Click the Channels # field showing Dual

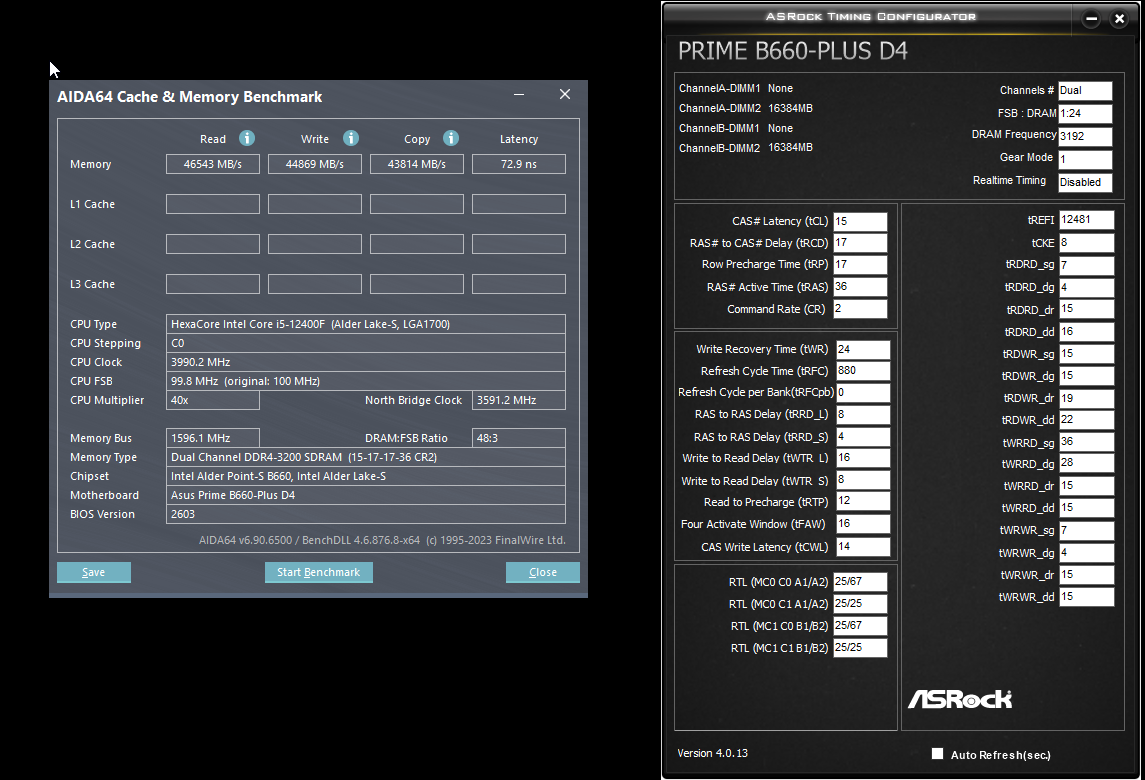click(1085, 91)
